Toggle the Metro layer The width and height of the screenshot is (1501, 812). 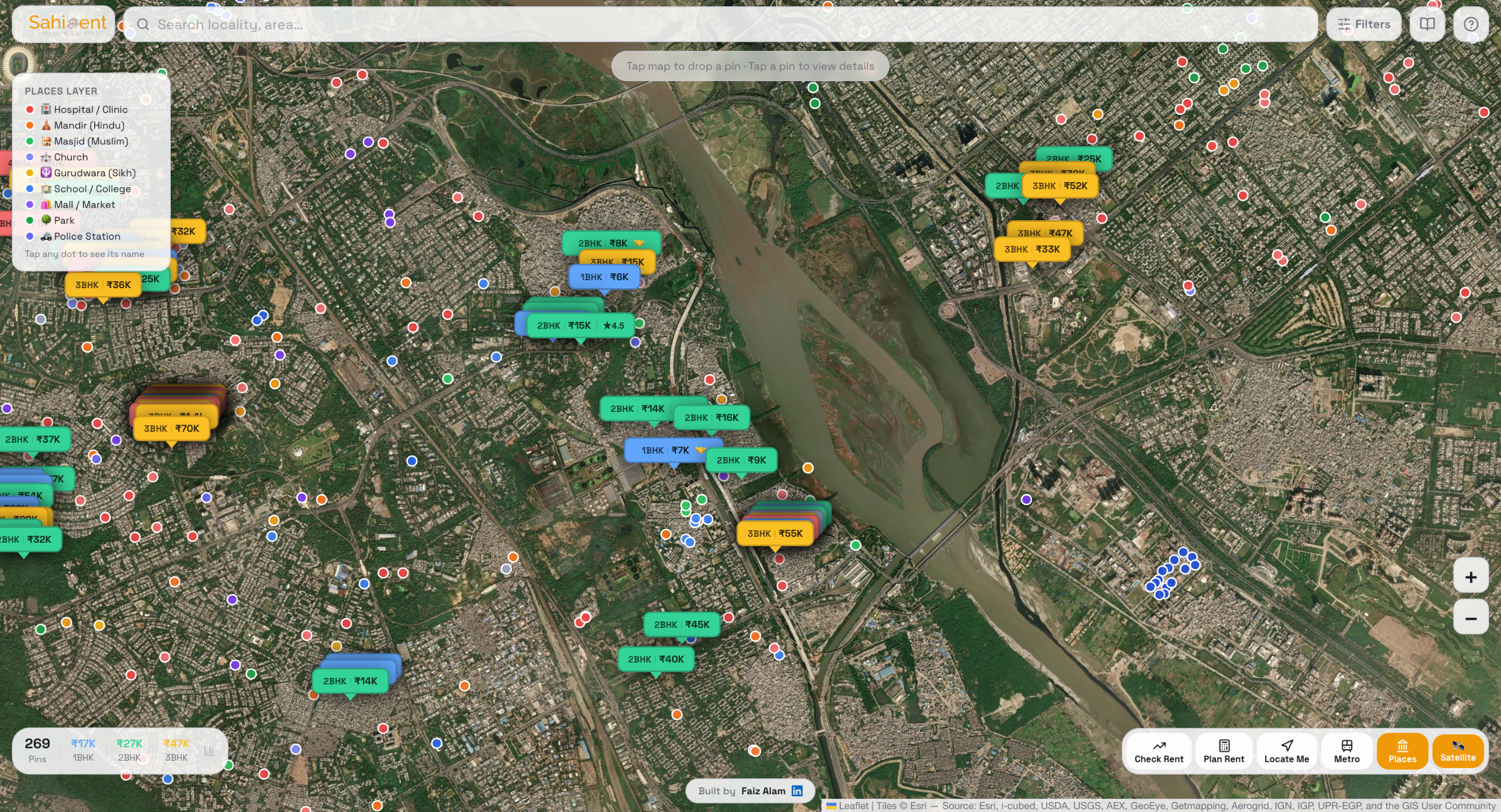[x=1346, y=751]
